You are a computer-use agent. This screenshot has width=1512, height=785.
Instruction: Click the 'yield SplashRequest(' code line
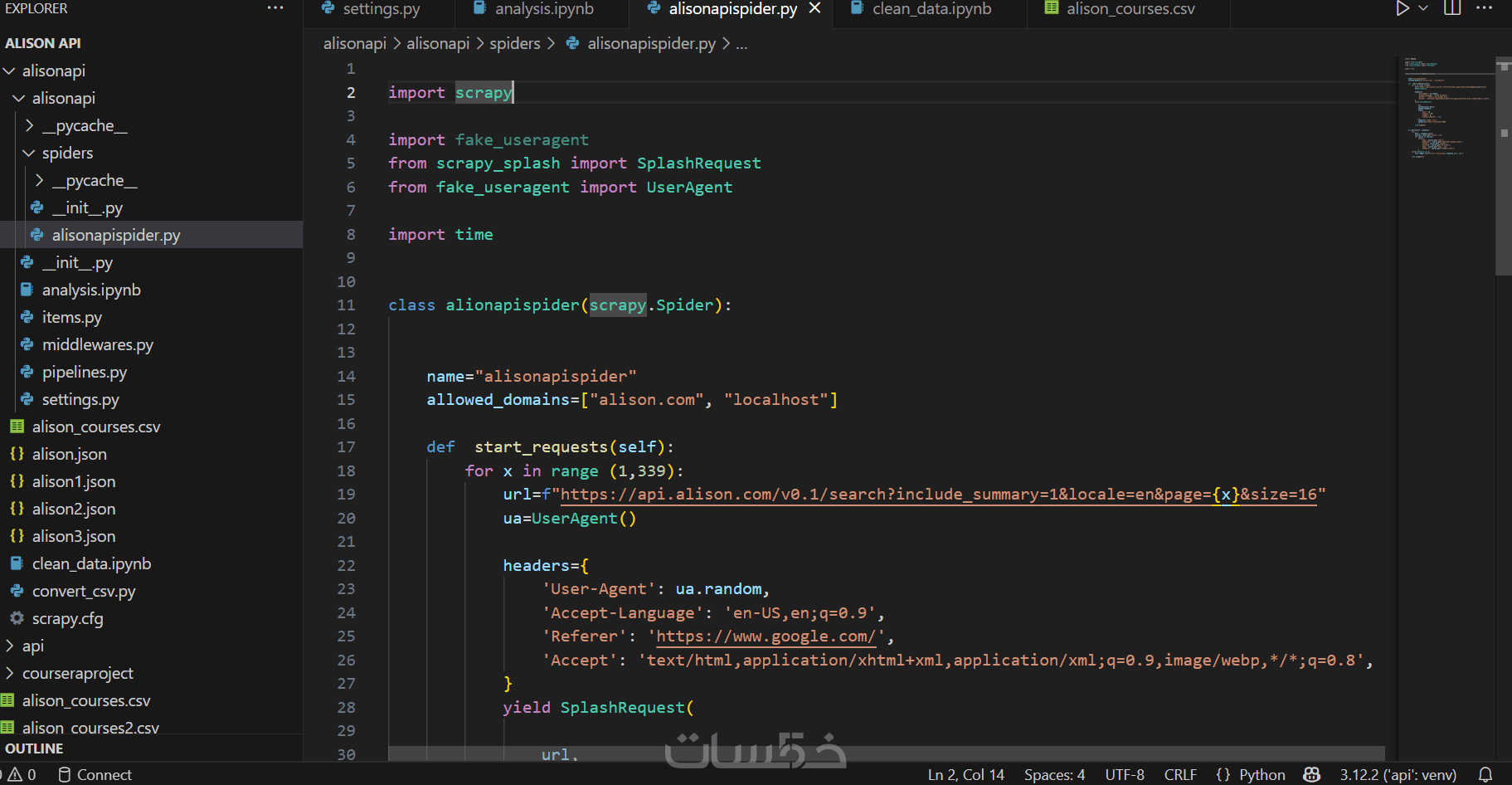pos(598,708)
